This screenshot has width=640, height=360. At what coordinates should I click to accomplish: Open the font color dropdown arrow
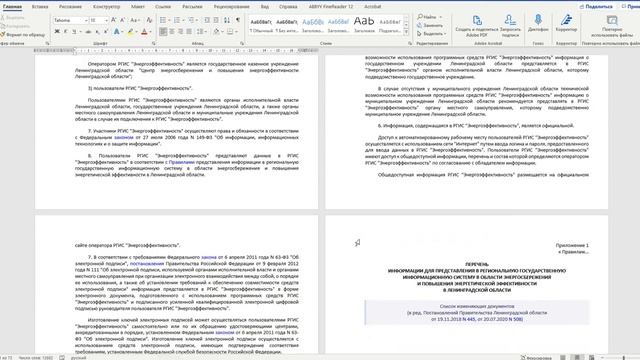pos(151,31)
